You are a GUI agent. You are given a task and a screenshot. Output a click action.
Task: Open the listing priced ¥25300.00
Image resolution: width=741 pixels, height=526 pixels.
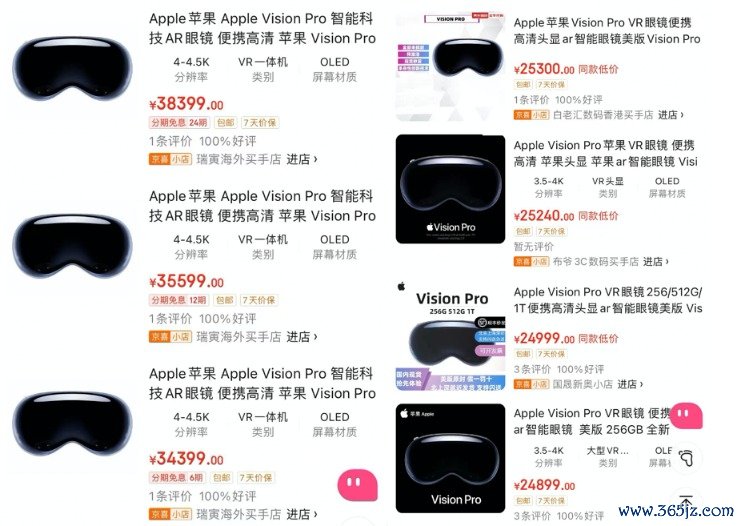coord(607,31)
